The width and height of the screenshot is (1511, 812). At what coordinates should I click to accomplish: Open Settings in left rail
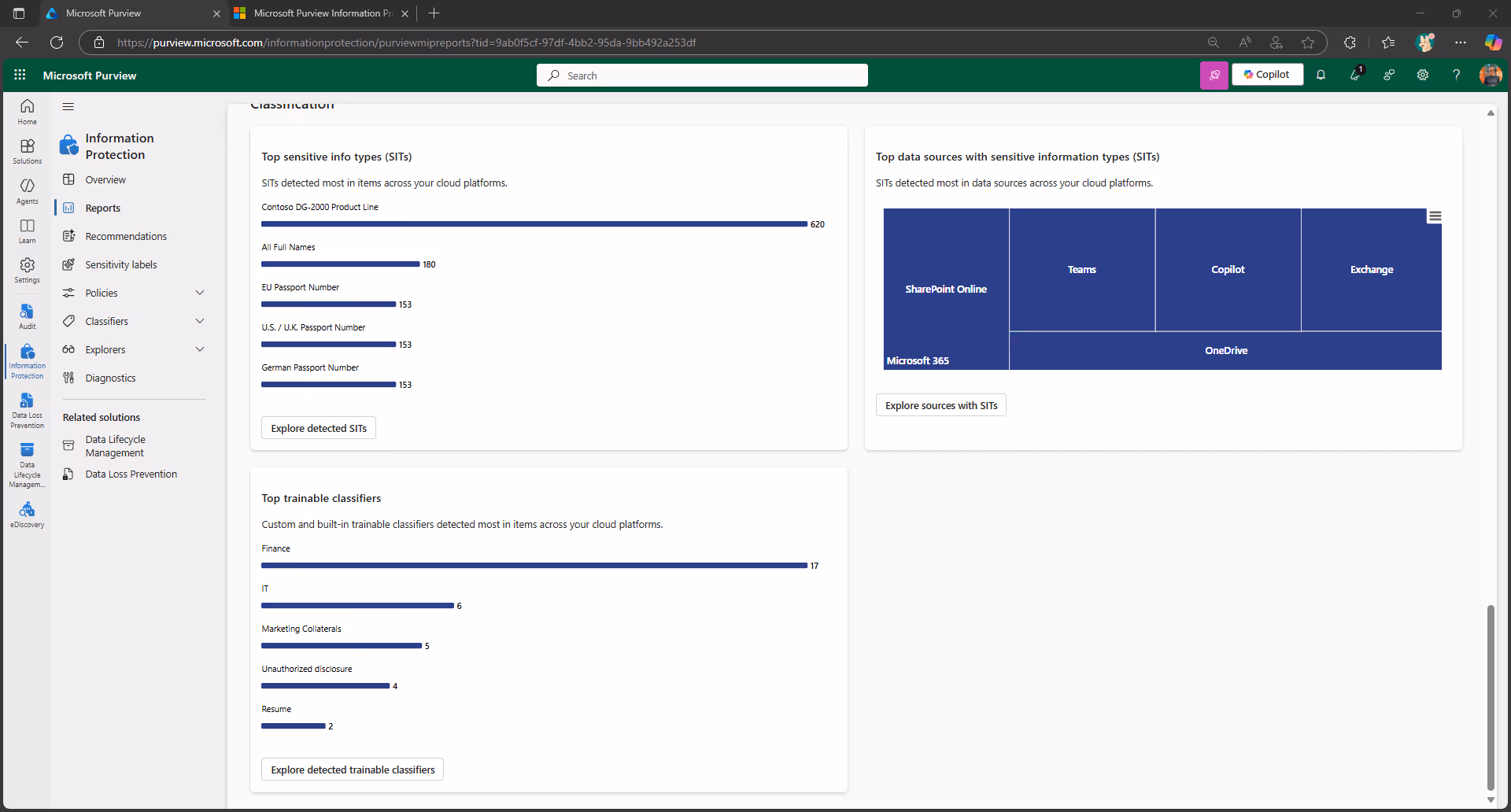click(28, 271)
